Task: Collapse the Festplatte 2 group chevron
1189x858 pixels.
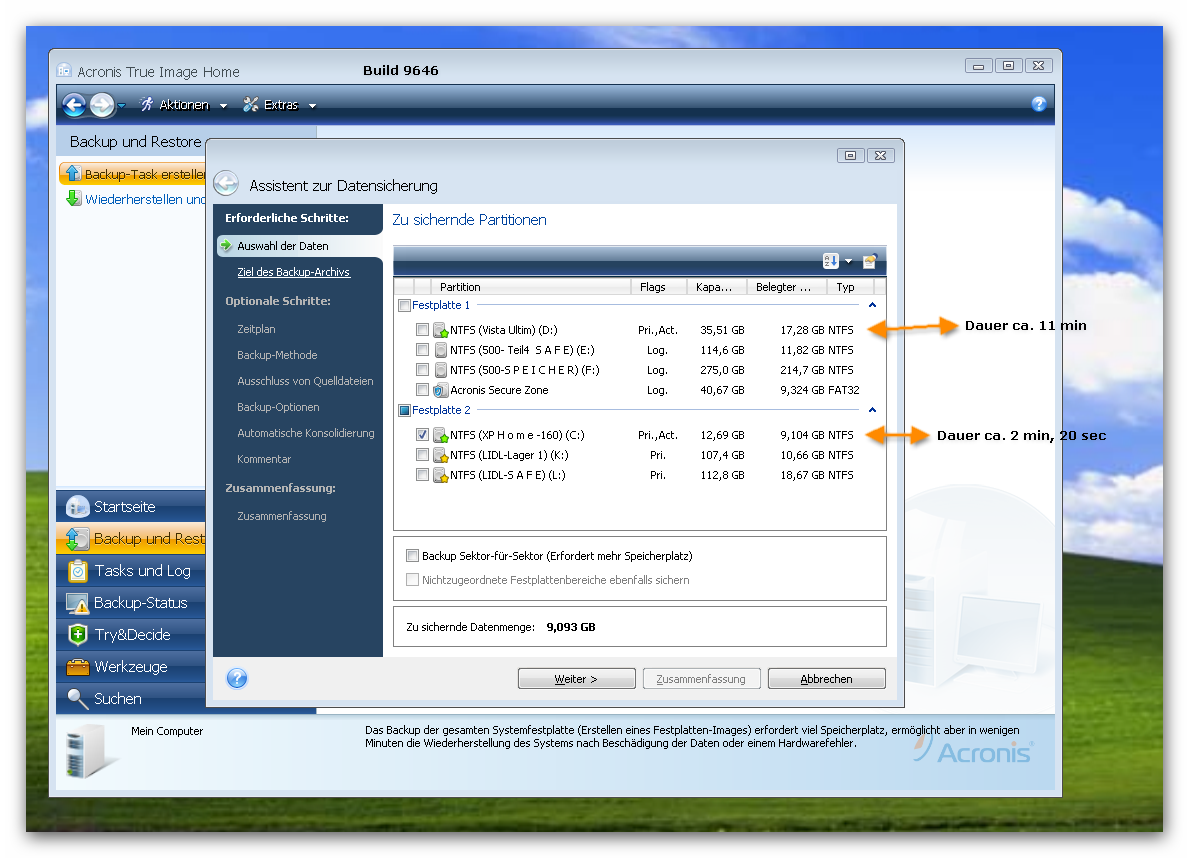Action: pyautogui.click(x=872, y=410)
